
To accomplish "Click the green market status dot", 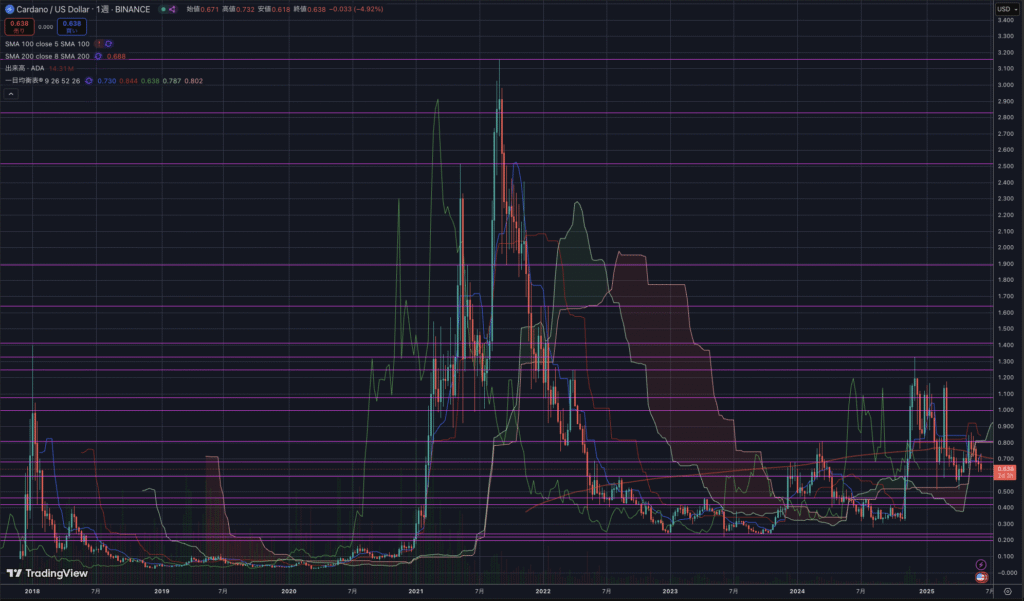I will tap(162, 9).
